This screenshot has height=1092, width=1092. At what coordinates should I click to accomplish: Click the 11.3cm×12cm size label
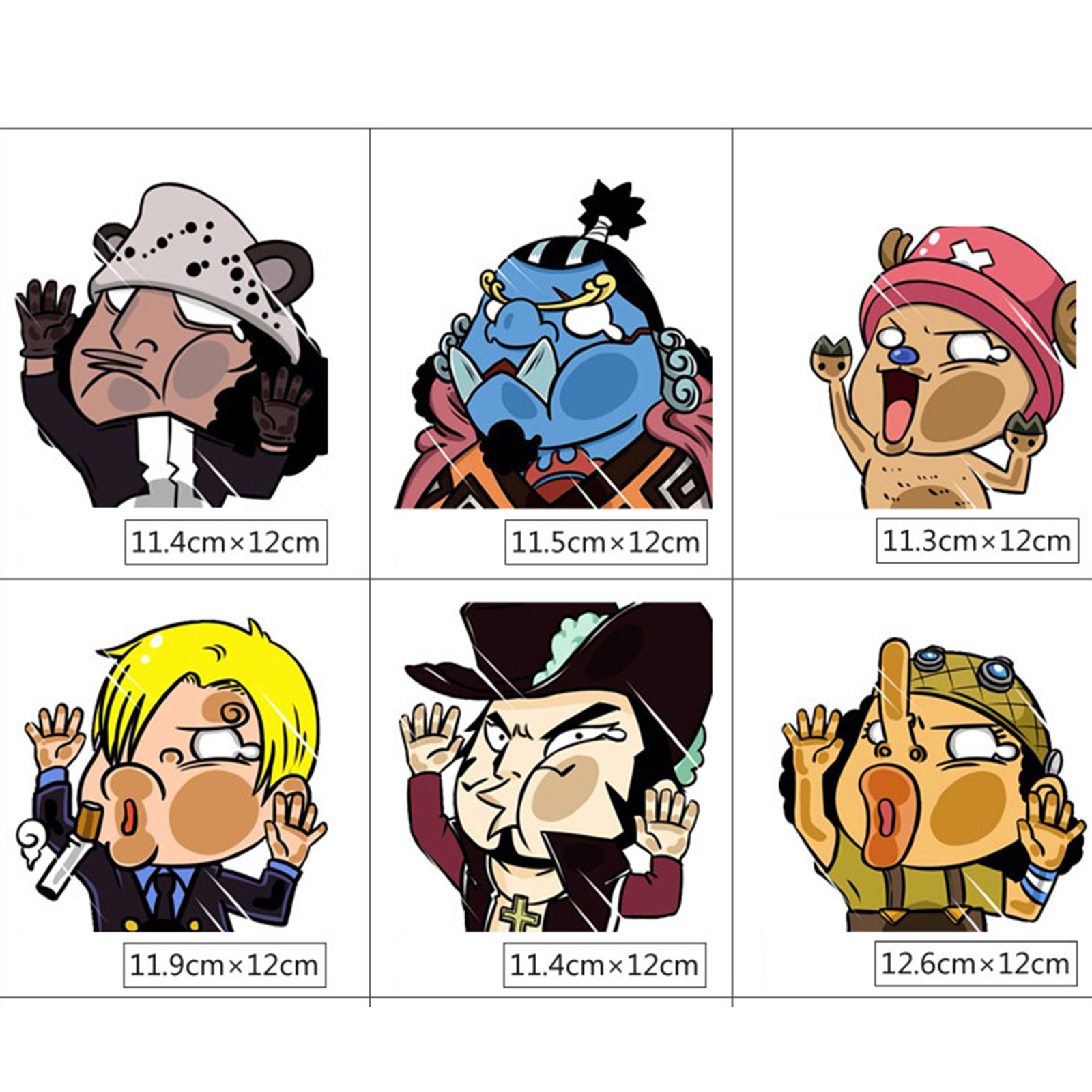(977, 541)
